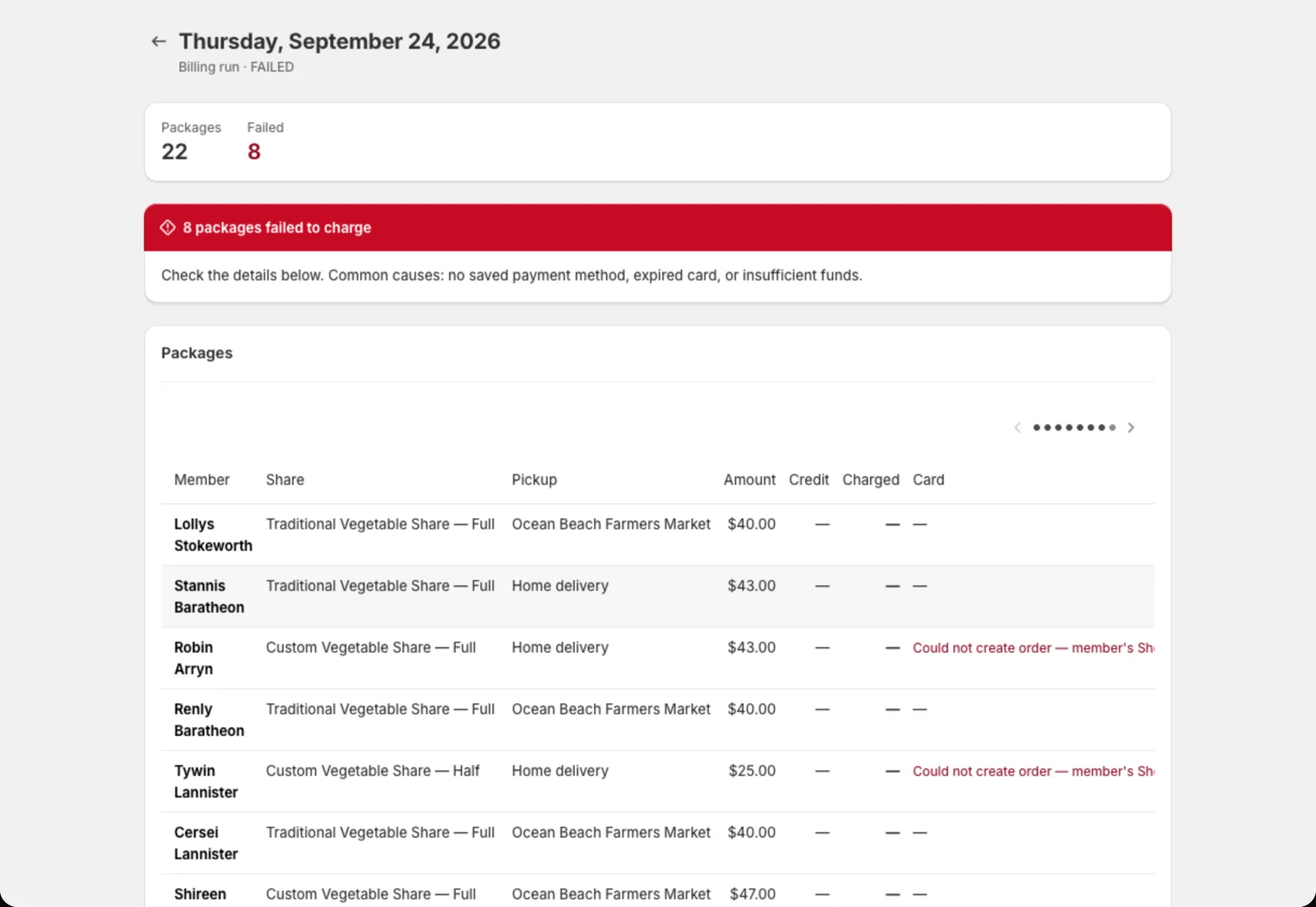Click Home delivery in Stannis Baratheon's row
Screen dimensions: 1316x907
click(x=560, y=585)
